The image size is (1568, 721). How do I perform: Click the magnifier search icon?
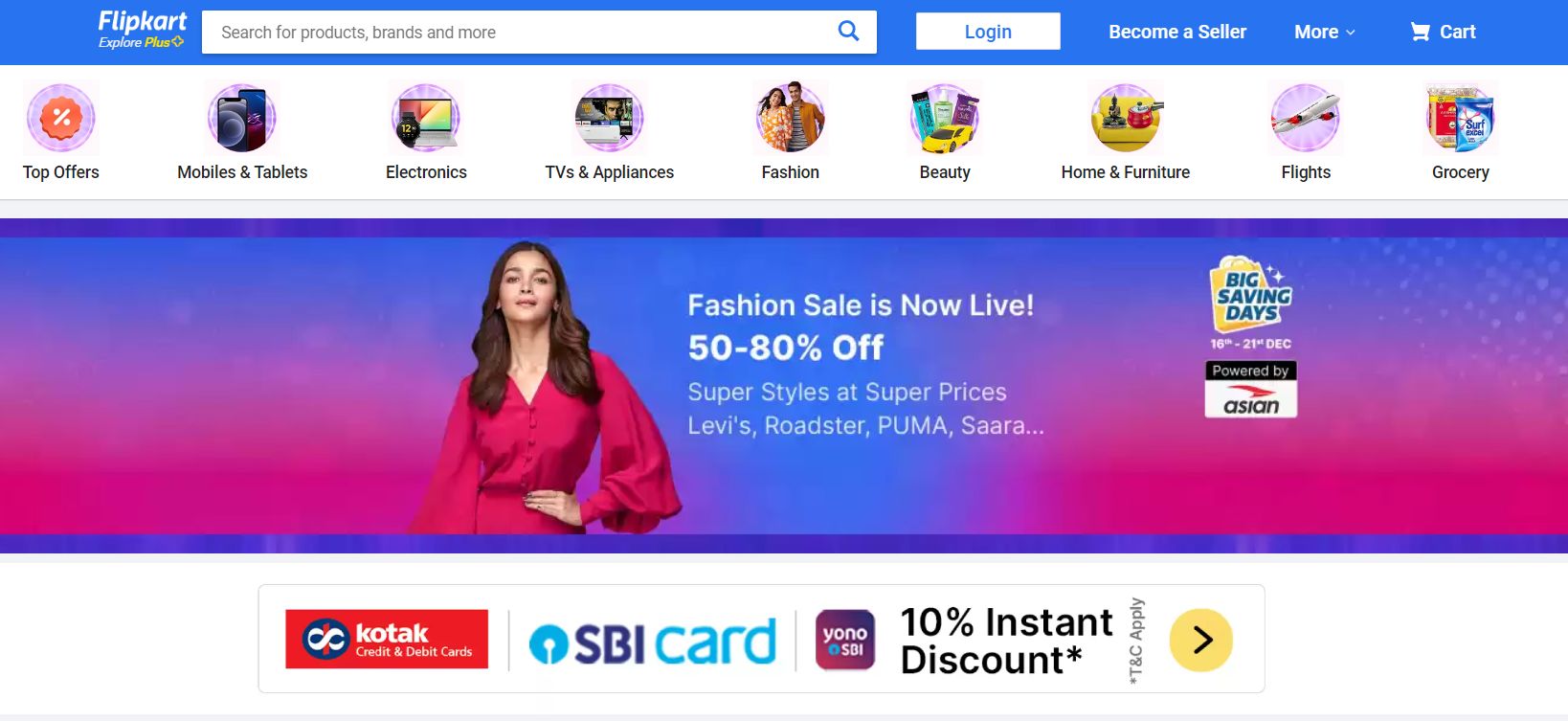pos(848,31)
